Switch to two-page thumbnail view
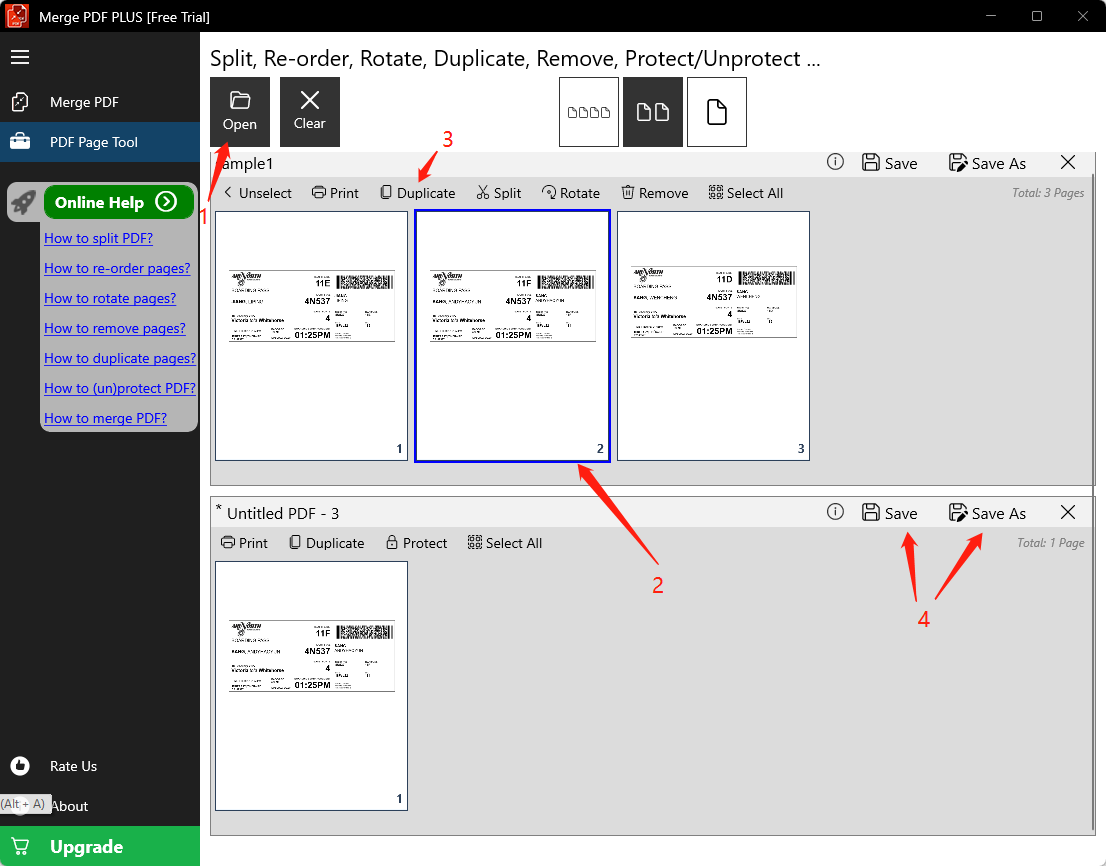1106x866 pixels. (652, 112)
